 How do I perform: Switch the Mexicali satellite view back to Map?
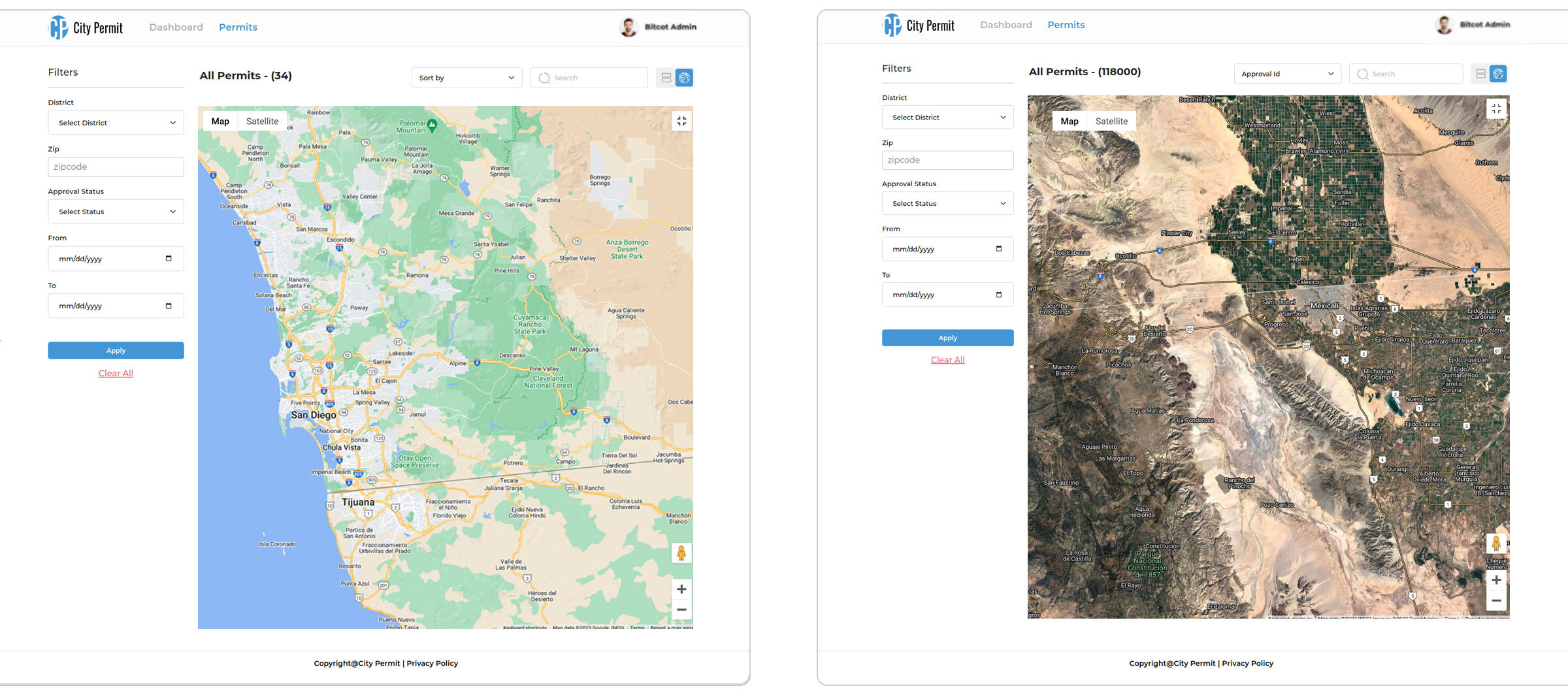1070,122
